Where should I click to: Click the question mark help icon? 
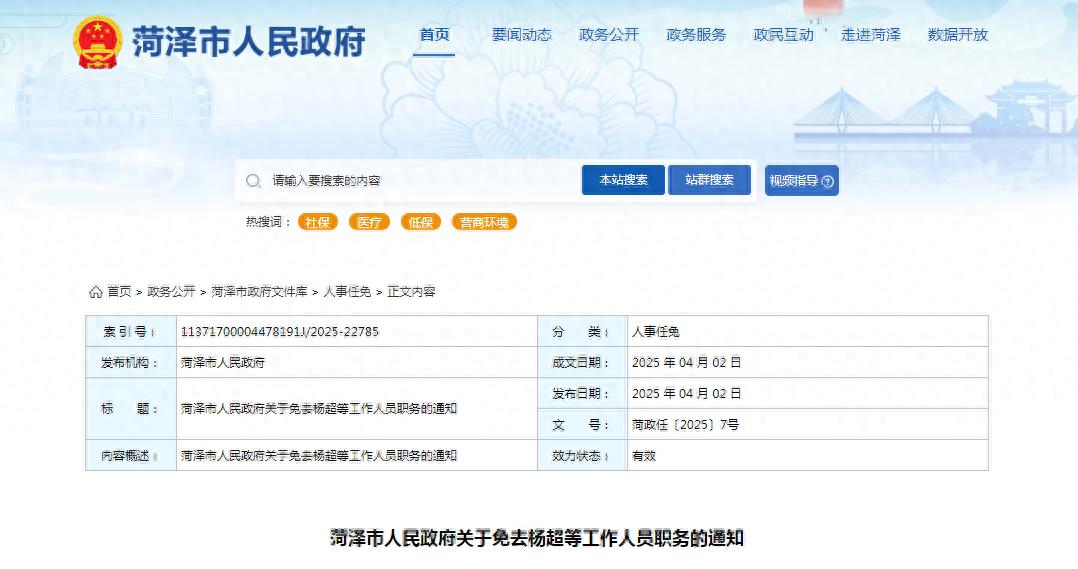tap(828, 181)
